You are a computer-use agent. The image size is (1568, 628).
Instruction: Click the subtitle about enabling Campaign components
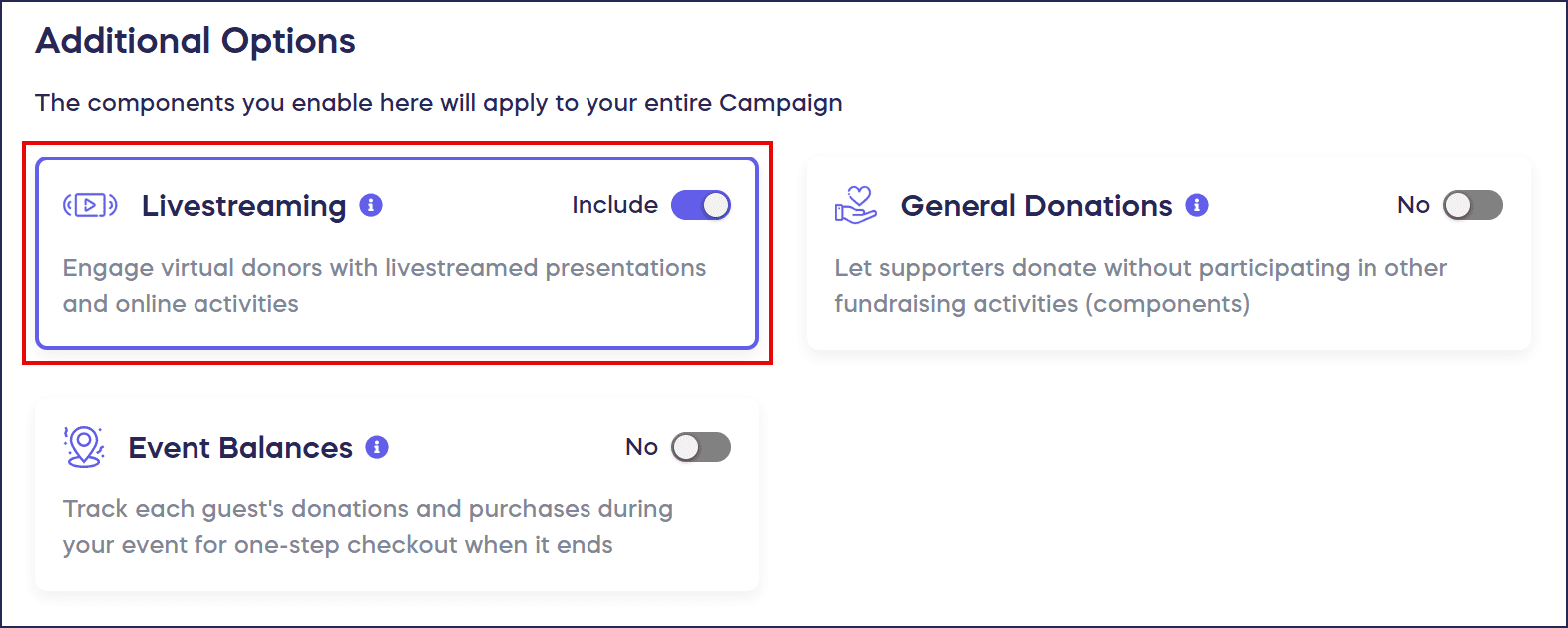tap(439, 103)
